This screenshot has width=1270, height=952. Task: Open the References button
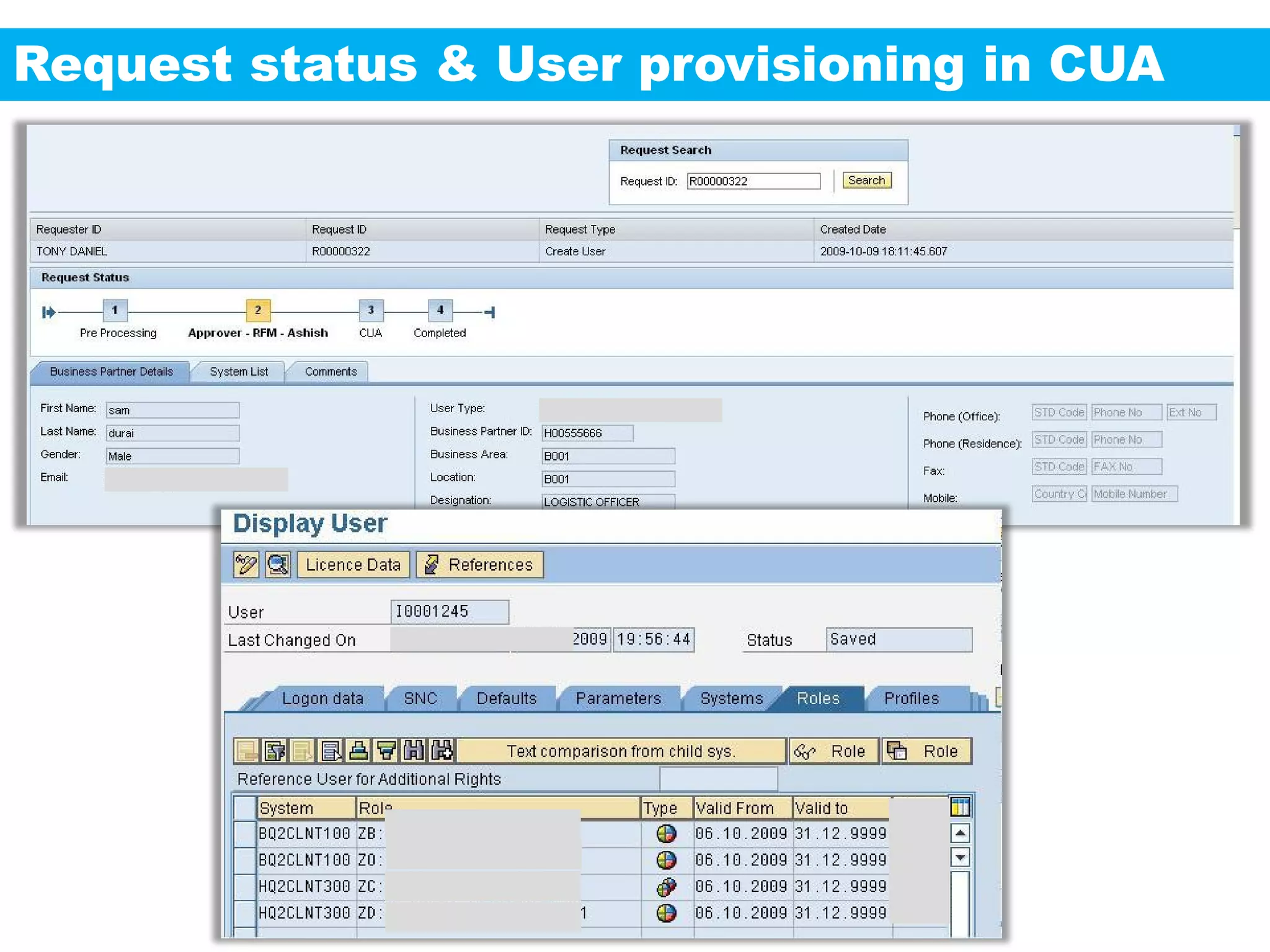coord(480,565)
